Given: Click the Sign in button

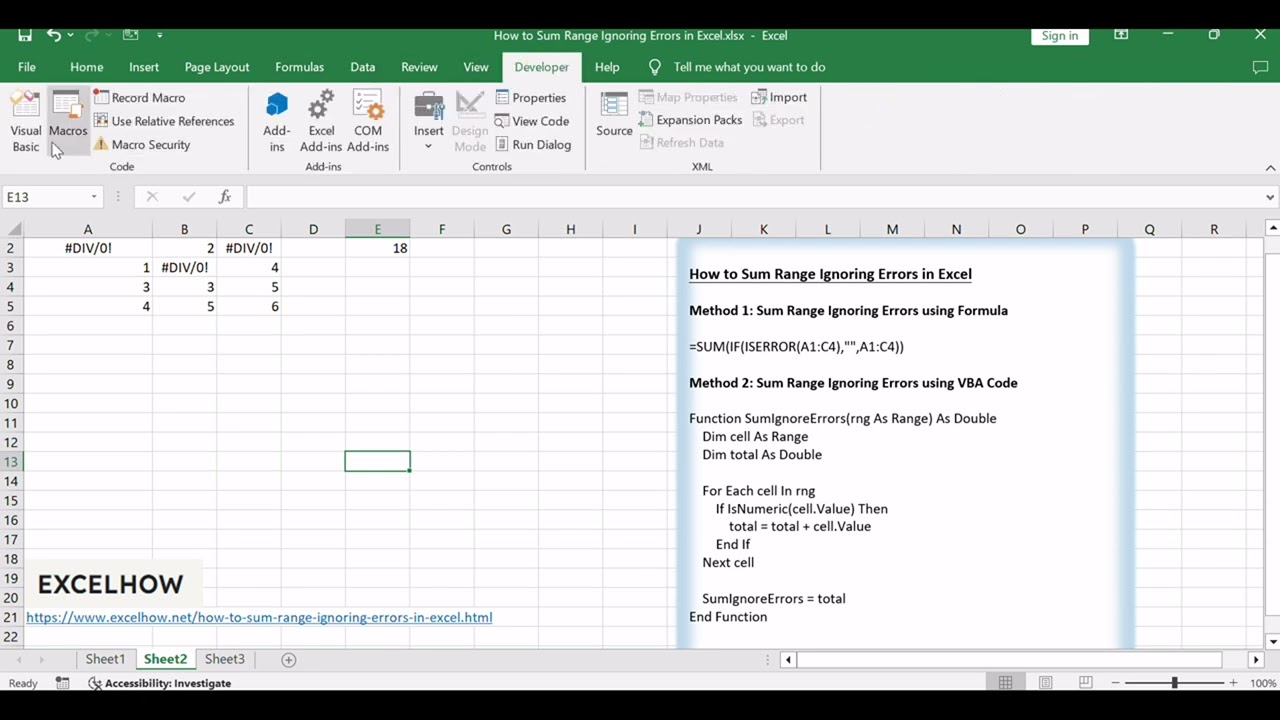Looking at the screenshot, I should 1060,35.
